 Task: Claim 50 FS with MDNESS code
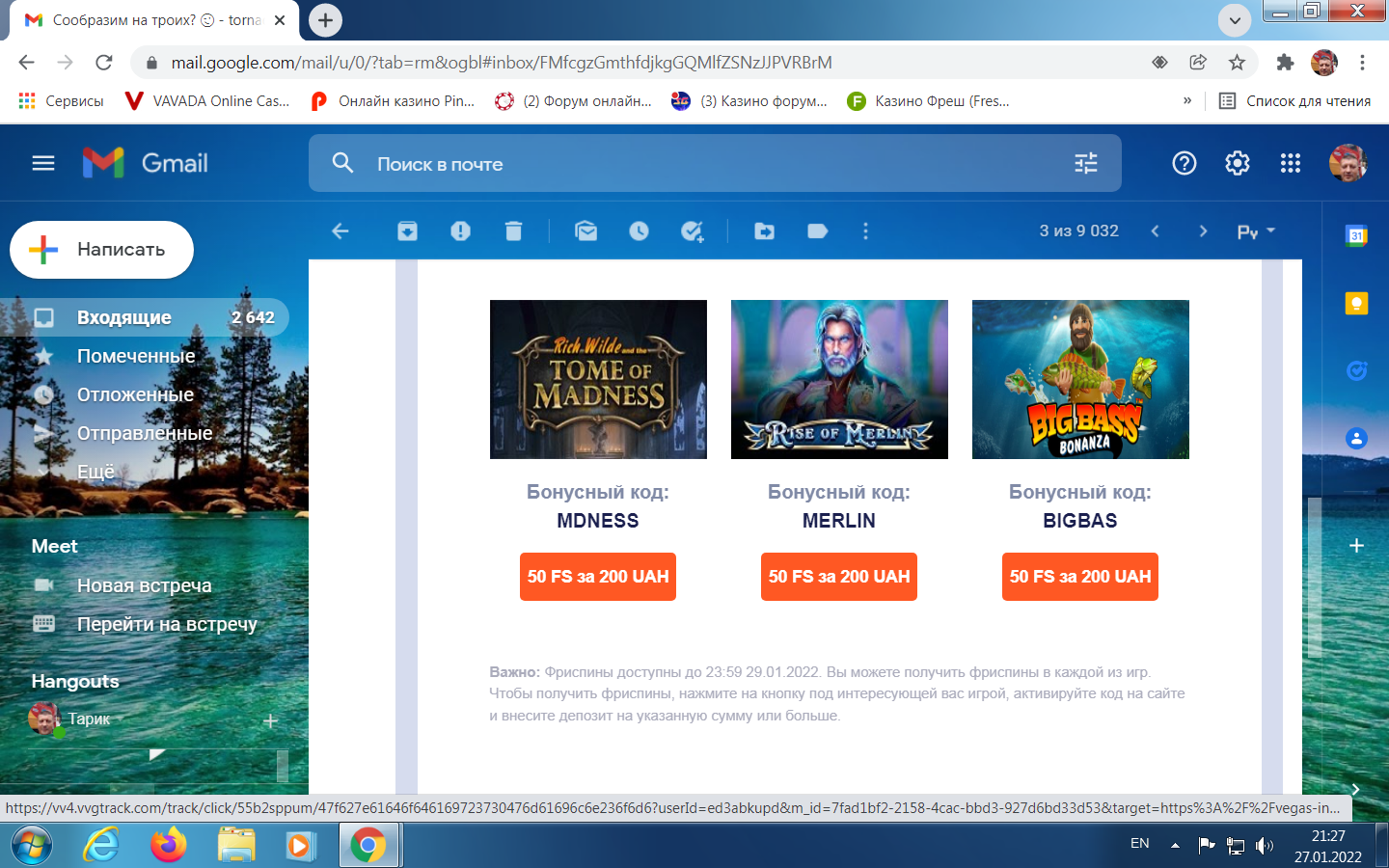pyautogui.click(x=598, y=577)
